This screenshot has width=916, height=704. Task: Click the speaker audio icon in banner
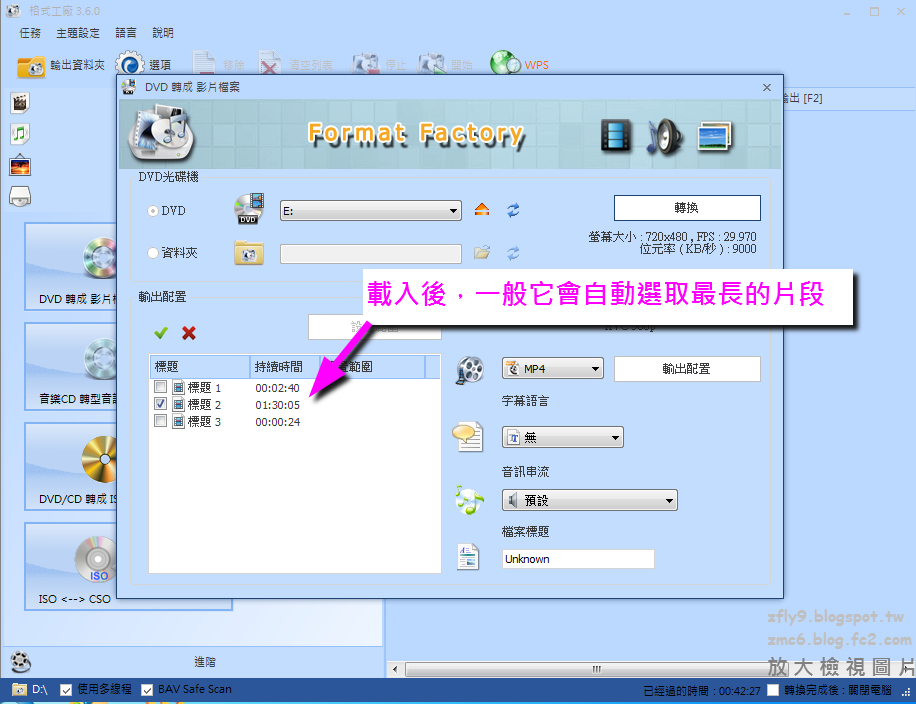click(664, 136)
